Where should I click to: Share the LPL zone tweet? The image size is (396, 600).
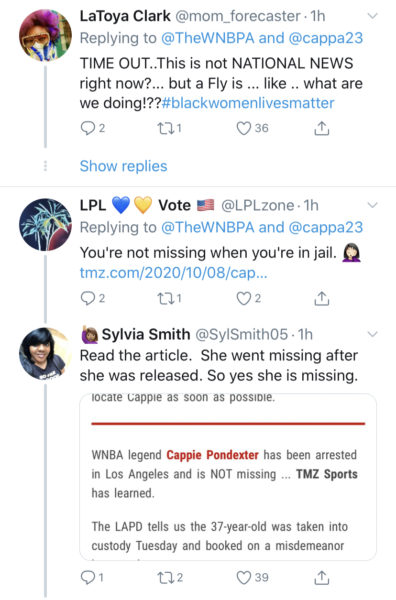(x=321, y=298)
